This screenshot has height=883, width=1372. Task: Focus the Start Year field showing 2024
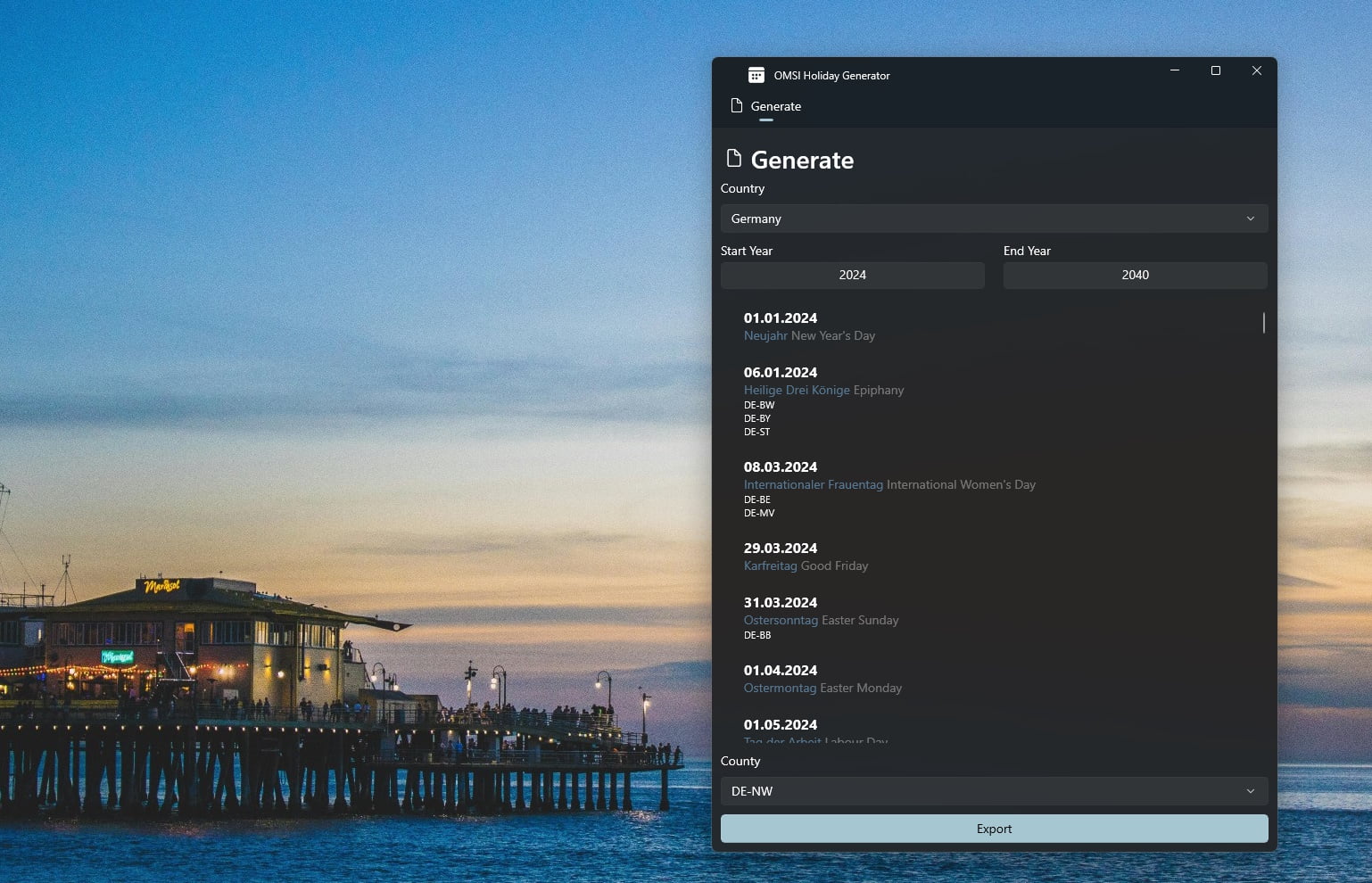point(852,275)
